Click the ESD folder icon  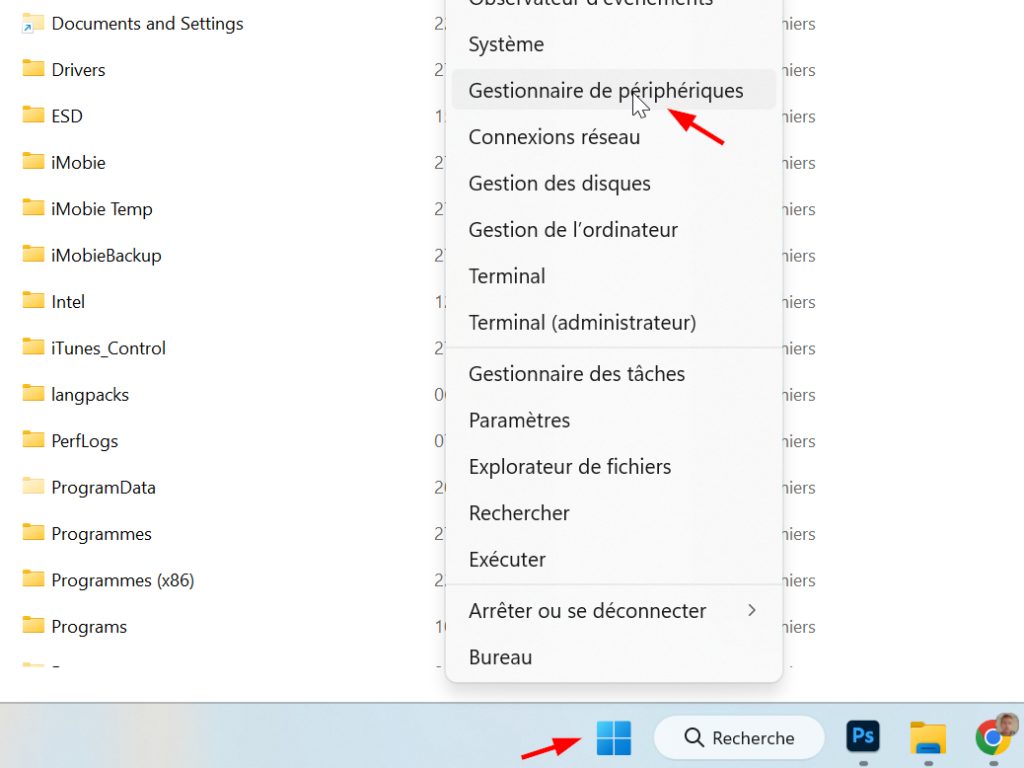(x=33, y=115)
